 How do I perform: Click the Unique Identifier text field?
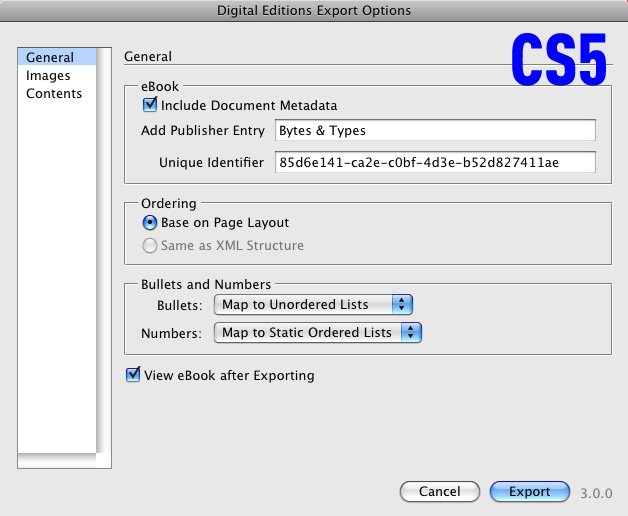click(435, 162)
